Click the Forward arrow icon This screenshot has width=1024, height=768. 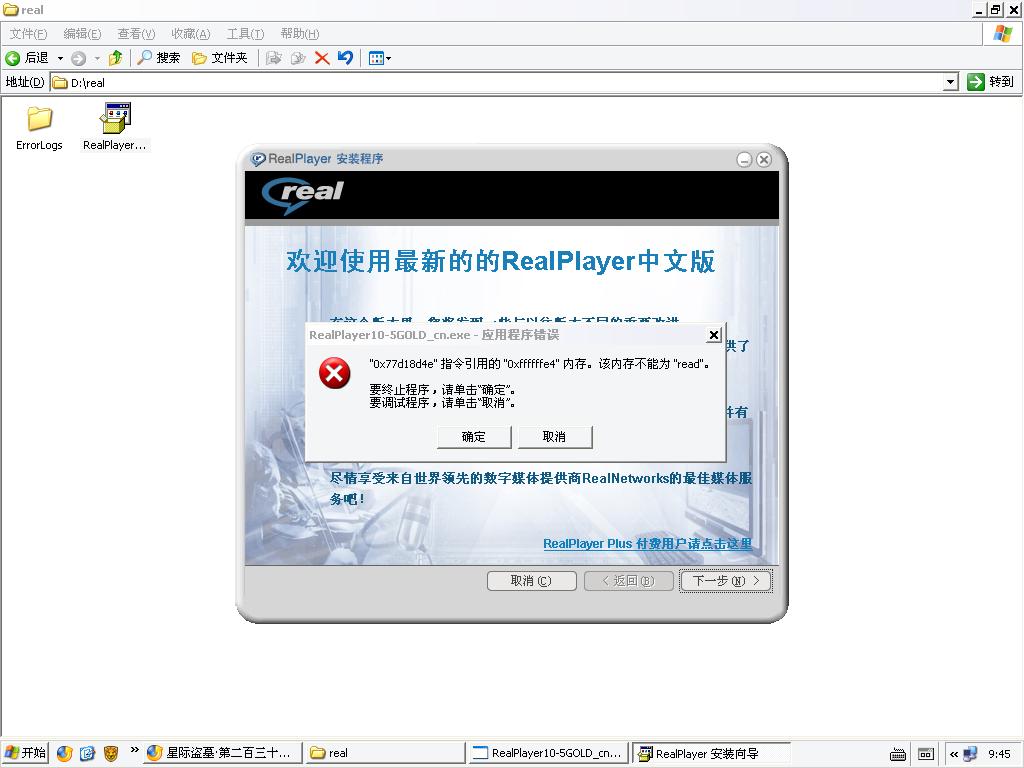(x=78, y=59)
